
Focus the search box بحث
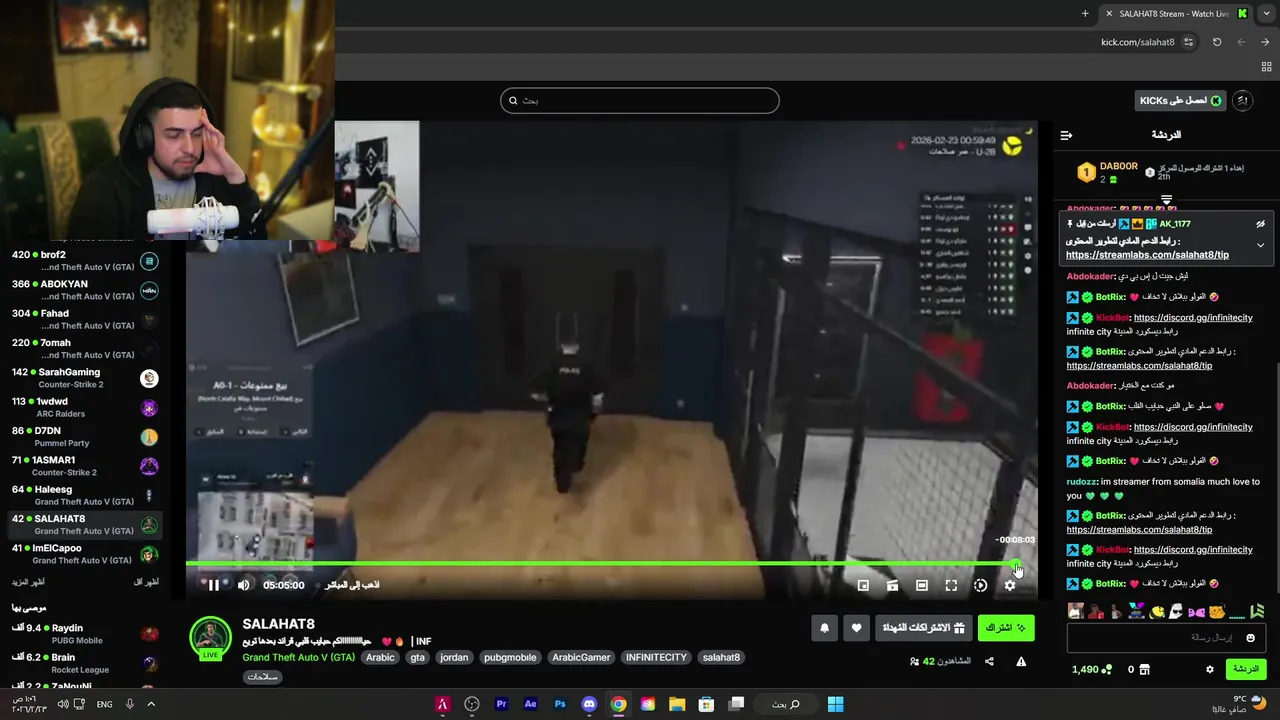[640, 100]
